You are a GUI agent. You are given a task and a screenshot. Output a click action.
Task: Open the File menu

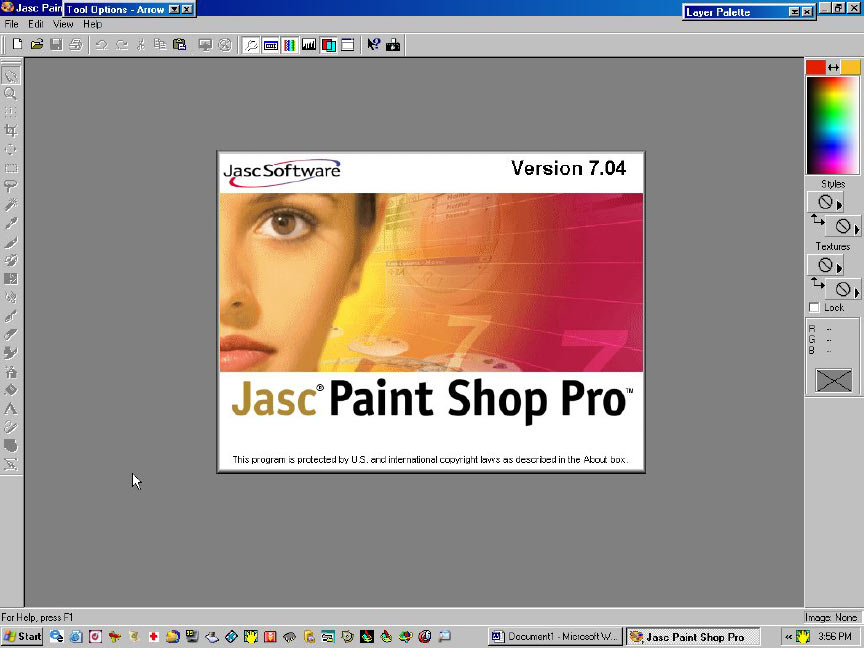tap(11, 24)
